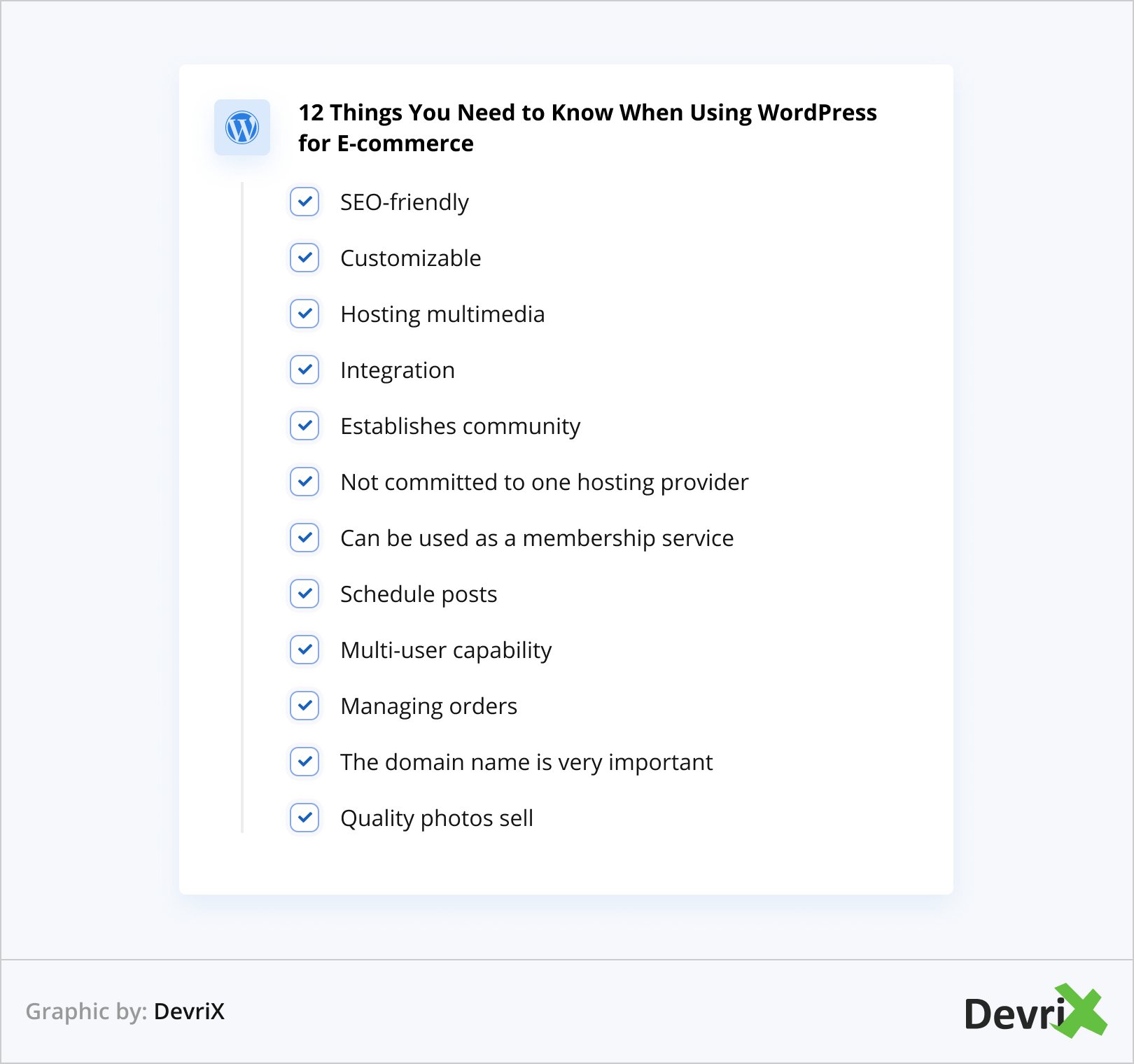Toggle the Establishes community checkbox
Image resolution: width=1134 pixels, height=1064 pixels.
(x=304, y=426)
